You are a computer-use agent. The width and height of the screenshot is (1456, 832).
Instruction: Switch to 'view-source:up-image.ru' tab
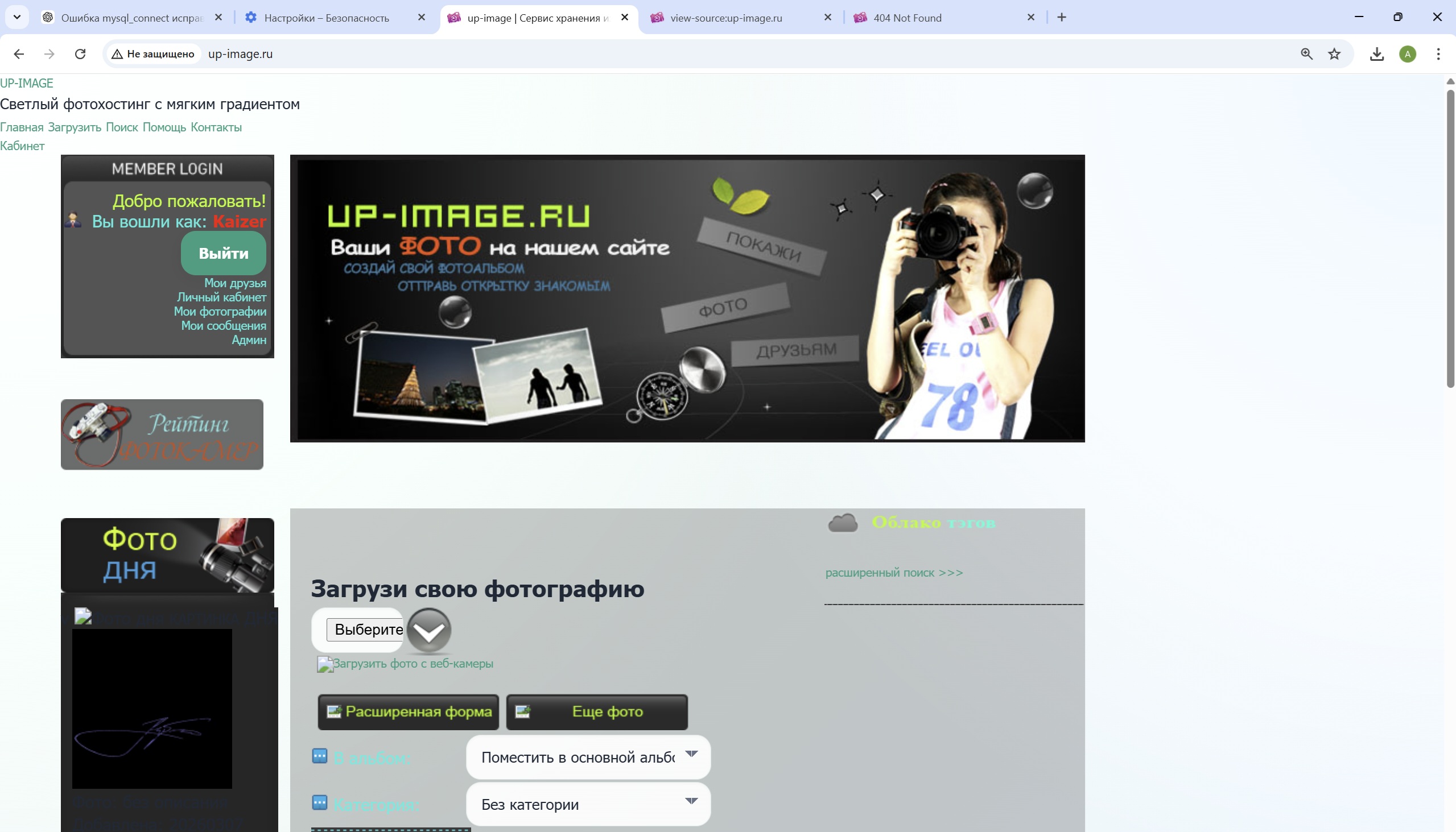726,18
